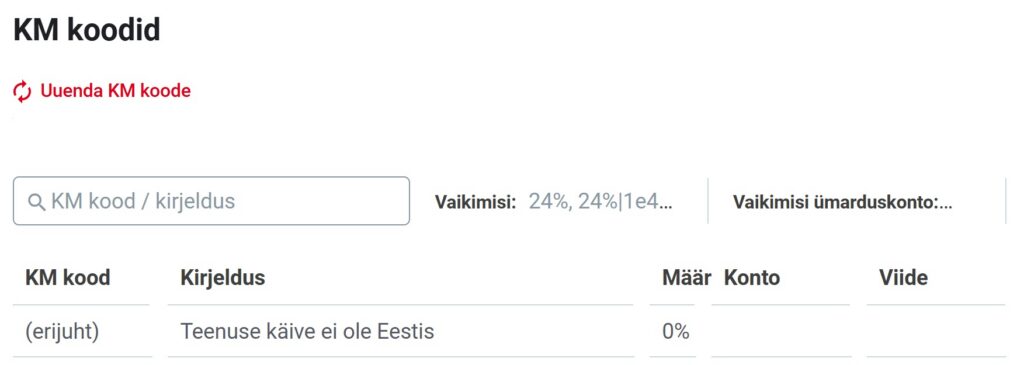Click the red refresh arrows icon
This screenshot has width=1024, height=365.
(x=22, y=91)
